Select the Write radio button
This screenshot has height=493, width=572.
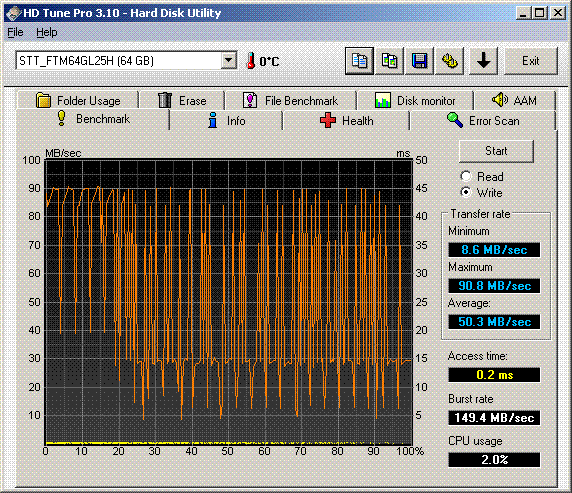point(466,192)
